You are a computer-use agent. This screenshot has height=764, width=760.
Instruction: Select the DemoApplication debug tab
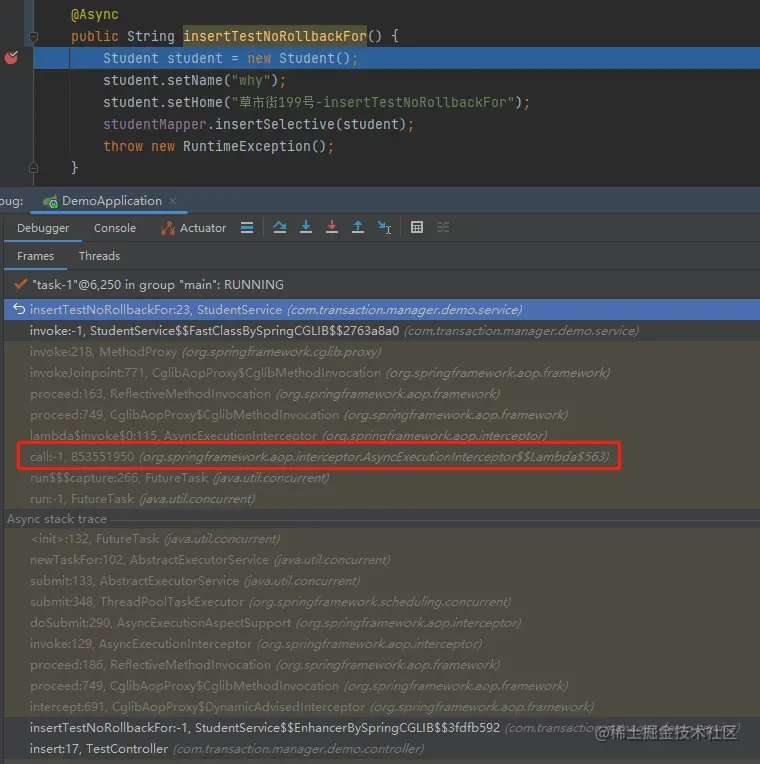pyautogui.click(x=112, y=201)
